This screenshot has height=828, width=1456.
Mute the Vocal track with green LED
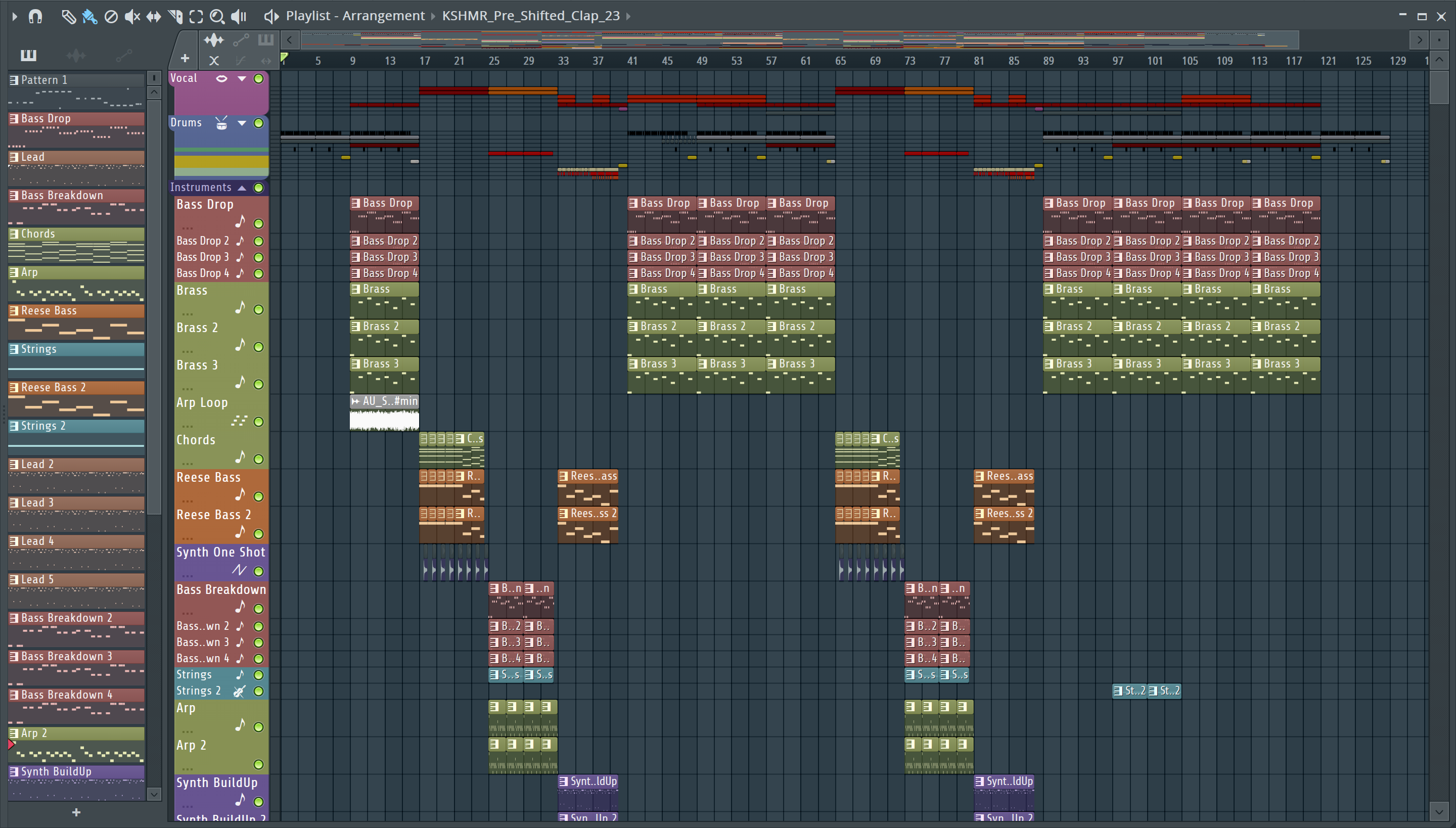tap(259, 78)
